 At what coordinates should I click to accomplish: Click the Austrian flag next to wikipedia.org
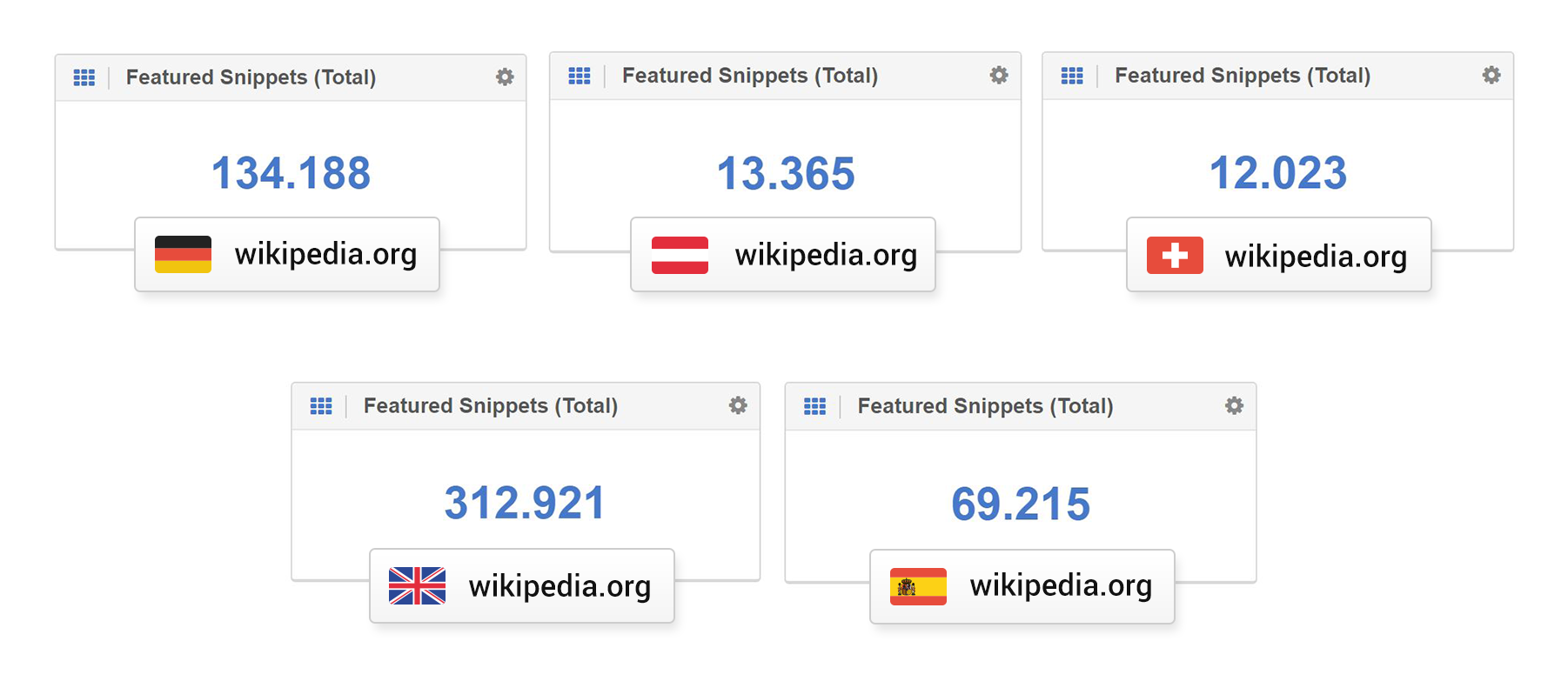pos(680,255)
